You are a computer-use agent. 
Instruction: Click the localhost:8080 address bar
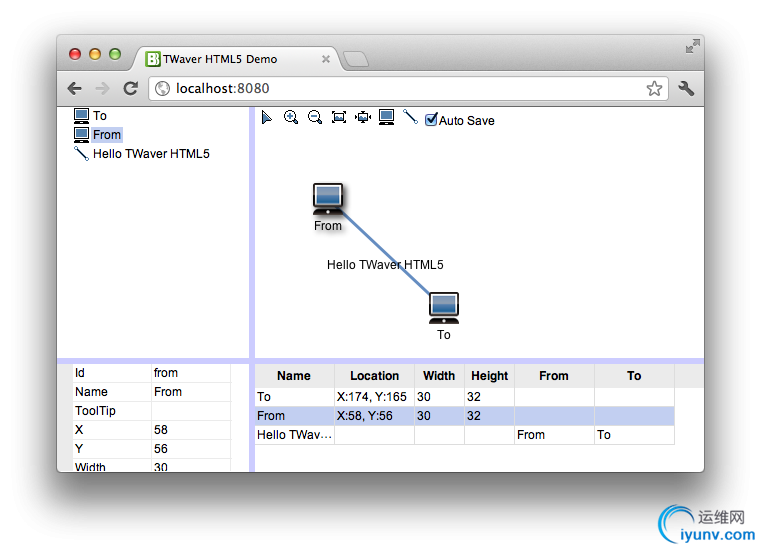point(408,88)
